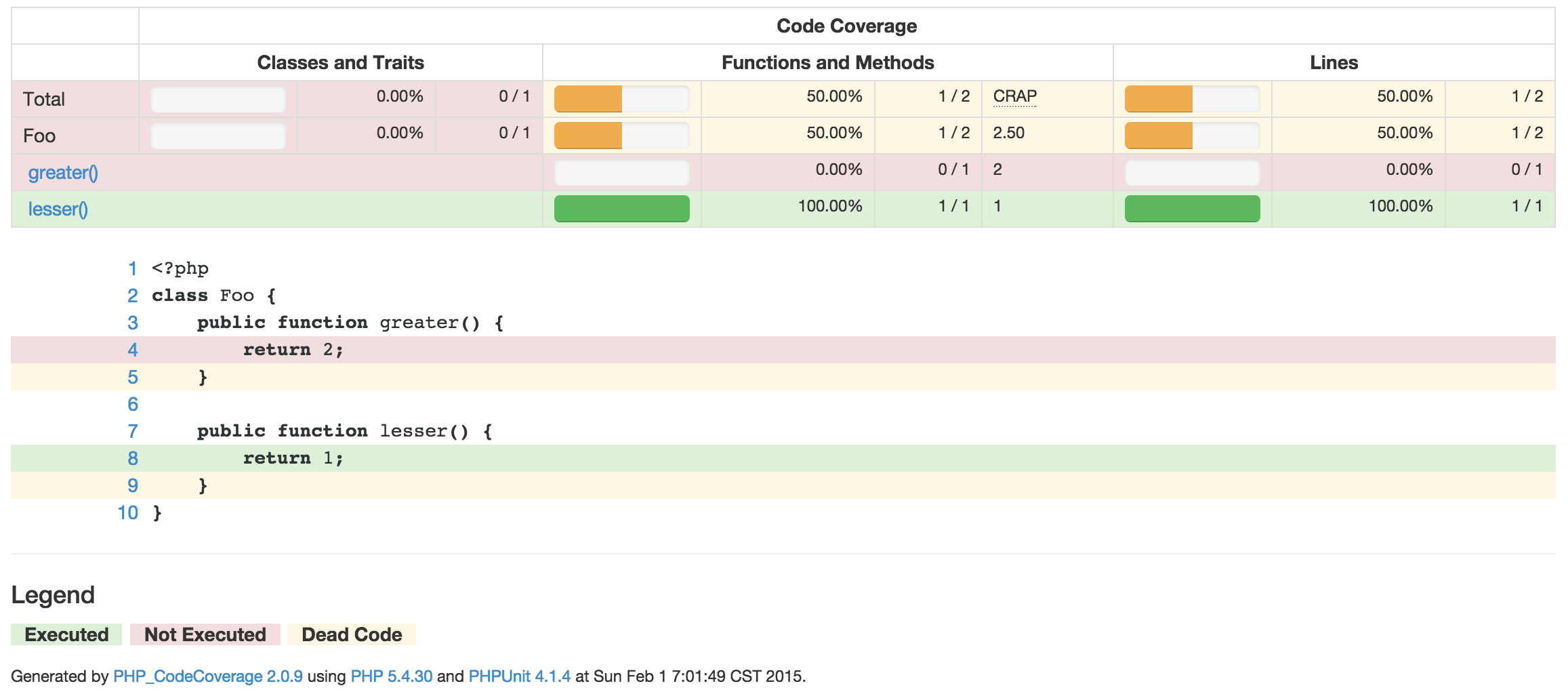Click Total row lines 50.00% cell

(x=1359, y=99)
